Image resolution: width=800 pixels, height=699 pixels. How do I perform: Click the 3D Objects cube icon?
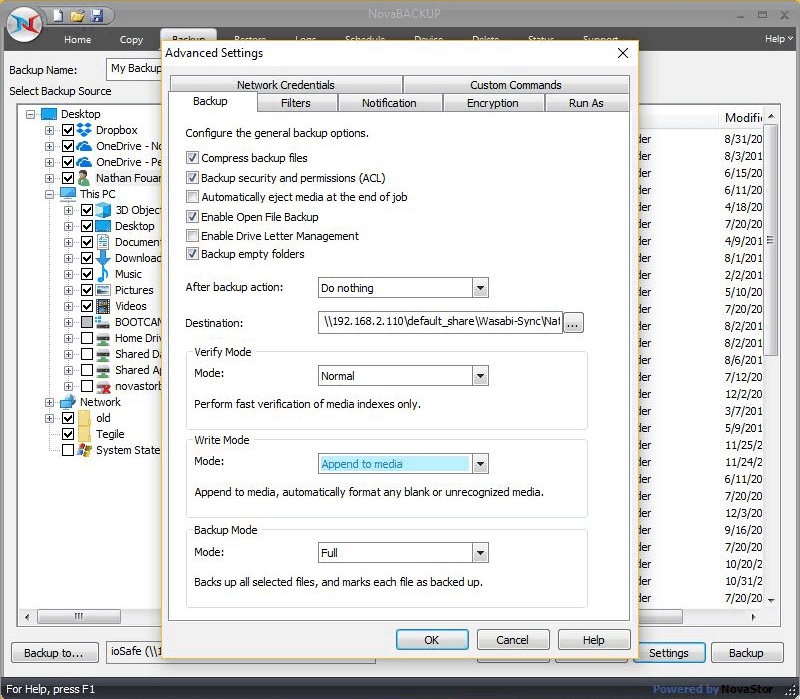tap(103, 210)
